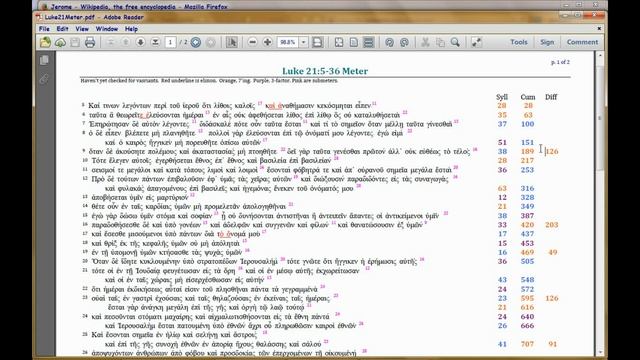Click the fit to window icon
Image resolution: width=640 pixels, height=360 pixels.
click(339, 42)
